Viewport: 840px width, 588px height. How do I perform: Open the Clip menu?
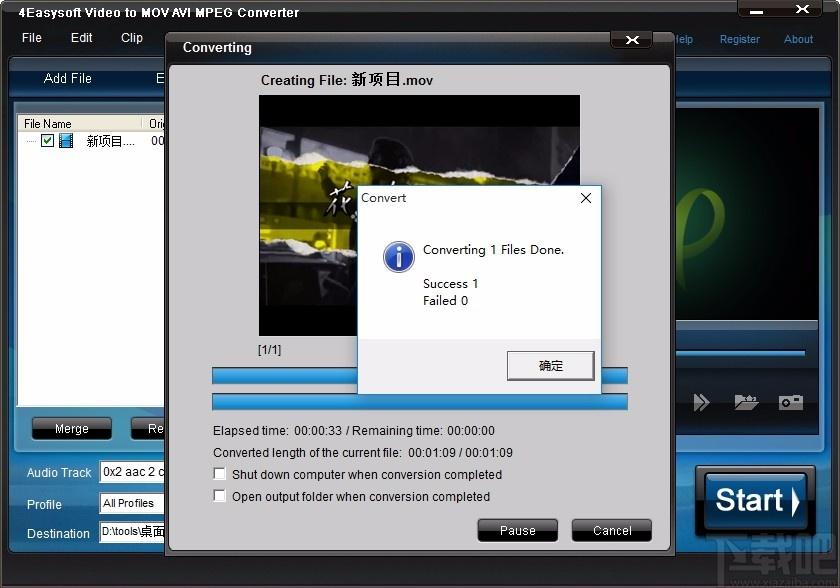(x=132, y=38)
